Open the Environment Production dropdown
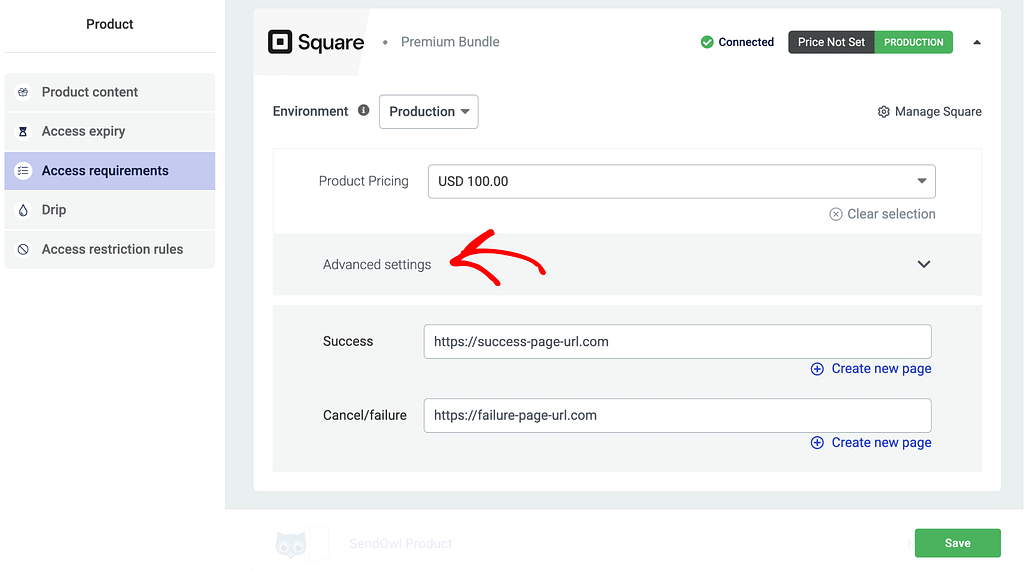Viewport: 1024px width, 572px height. click(428, 112)
